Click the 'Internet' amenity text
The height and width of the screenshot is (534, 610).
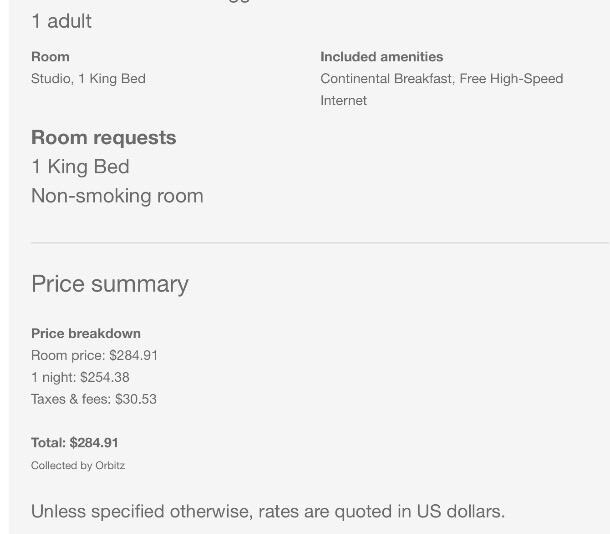pyautogui.click(x=344, y=100)
